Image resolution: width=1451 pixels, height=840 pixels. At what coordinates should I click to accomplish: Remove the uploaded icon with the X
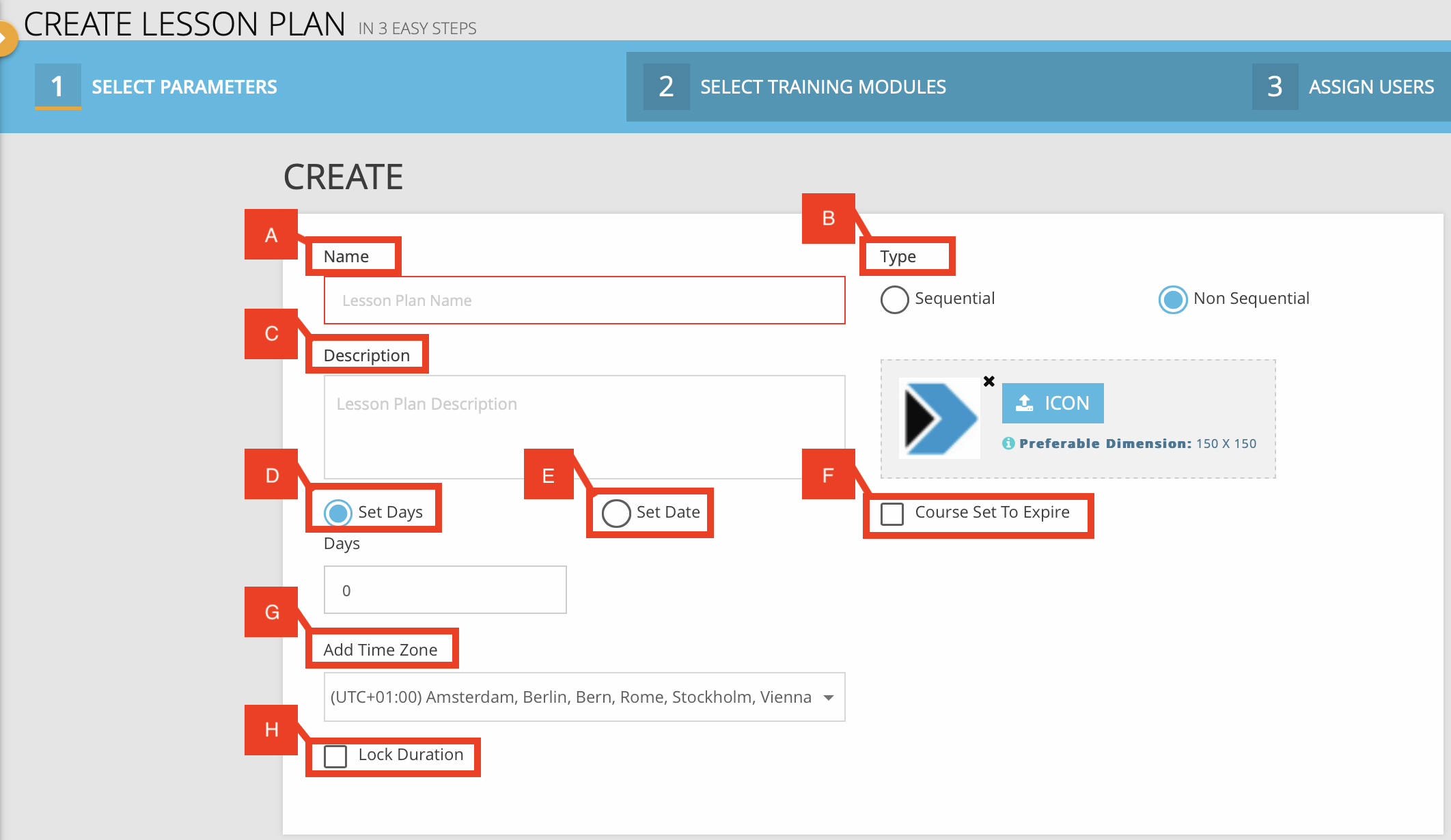tap(989, 381)
